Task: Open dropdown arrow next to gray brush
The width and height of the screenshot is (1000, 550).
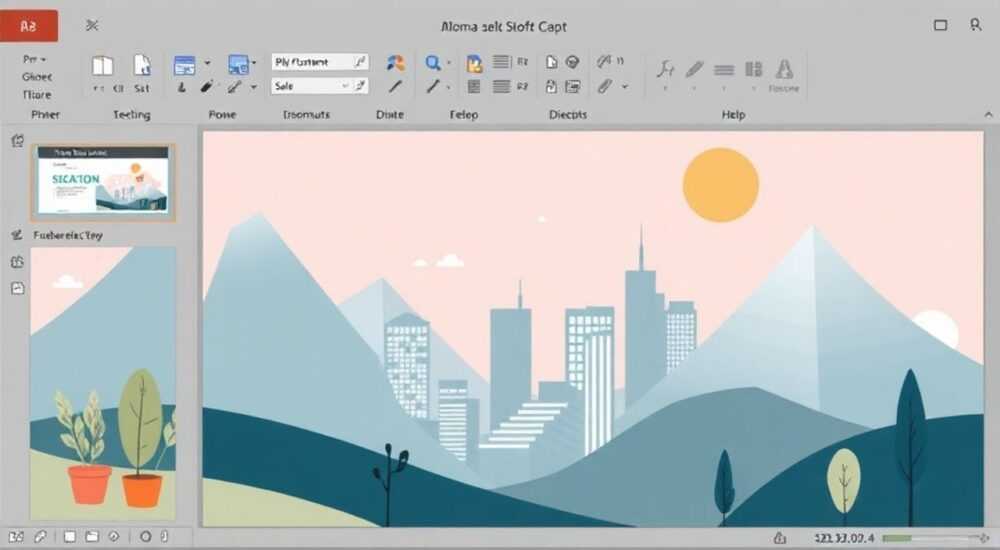Action: (254, 86)
